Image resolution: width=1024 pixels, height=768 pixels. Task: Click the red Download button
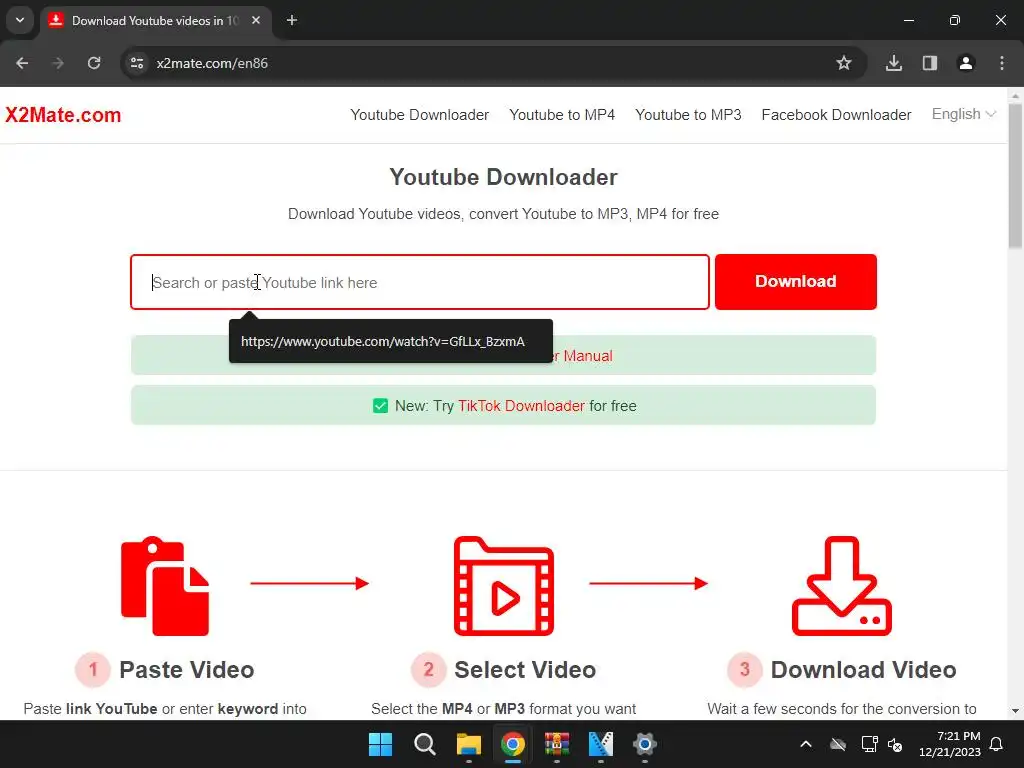(x=795, y=281)
